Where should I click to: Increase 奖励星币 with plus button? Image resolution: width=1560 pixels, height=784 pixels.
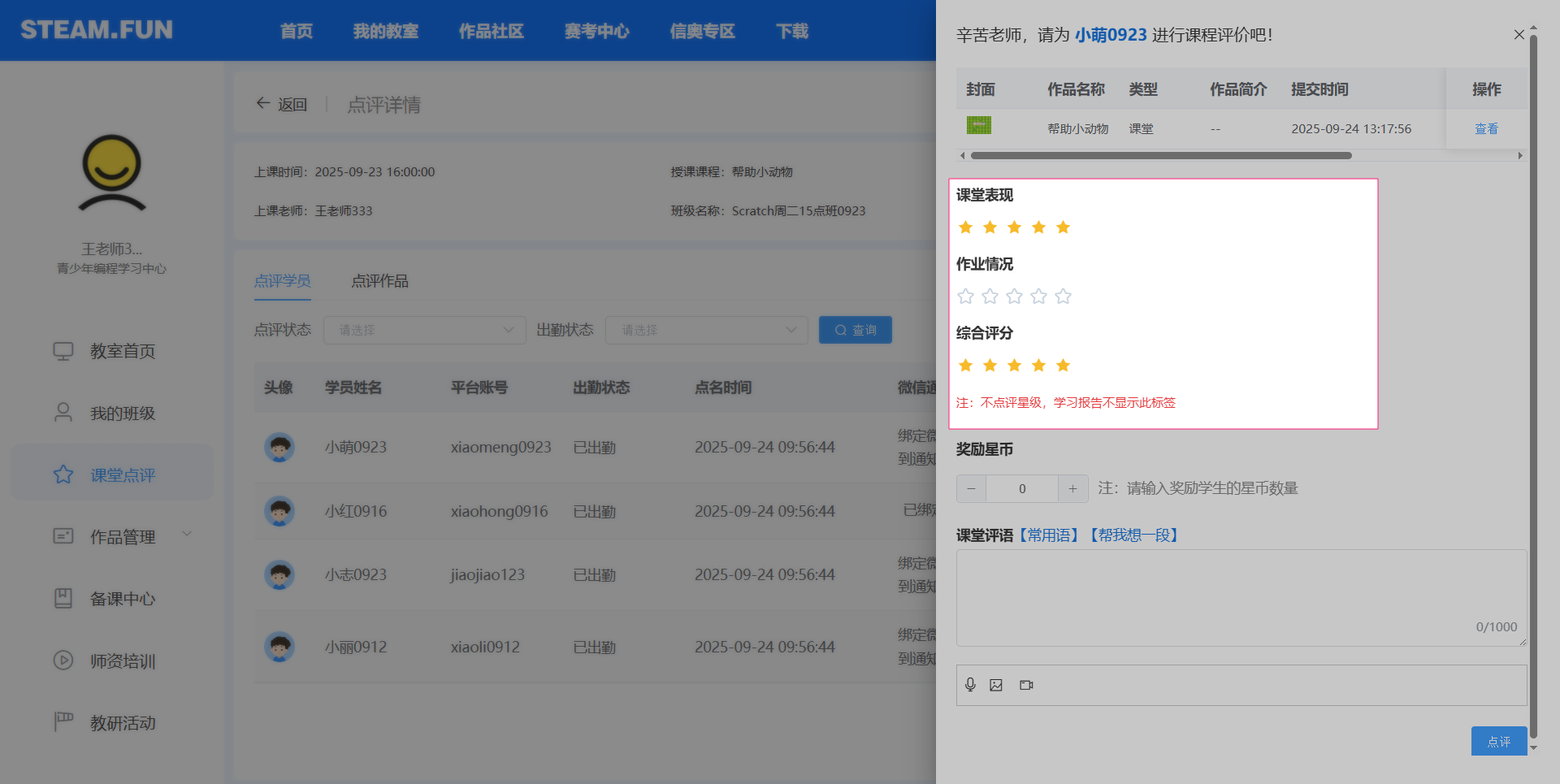[1072, 488]
